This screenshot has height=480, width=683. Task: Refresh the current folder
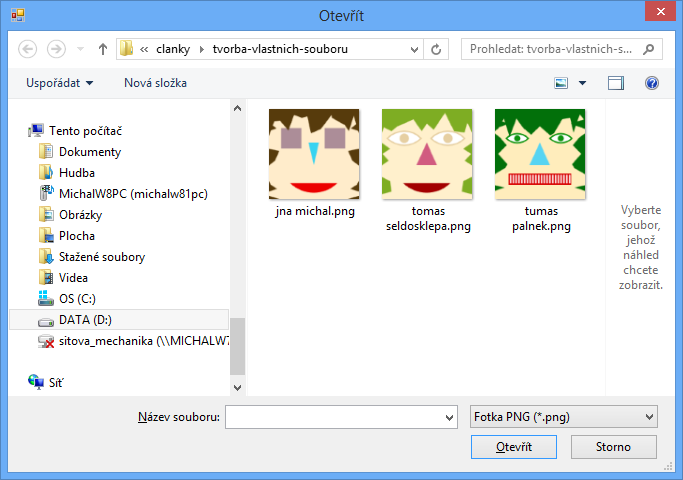click(436, 49)
